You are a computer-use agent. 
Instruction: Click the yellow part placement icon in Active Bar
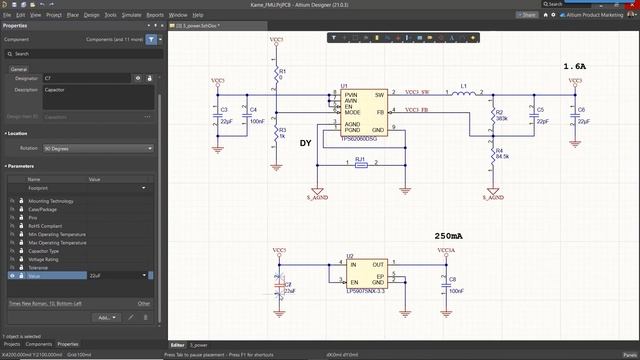(377, 38)
